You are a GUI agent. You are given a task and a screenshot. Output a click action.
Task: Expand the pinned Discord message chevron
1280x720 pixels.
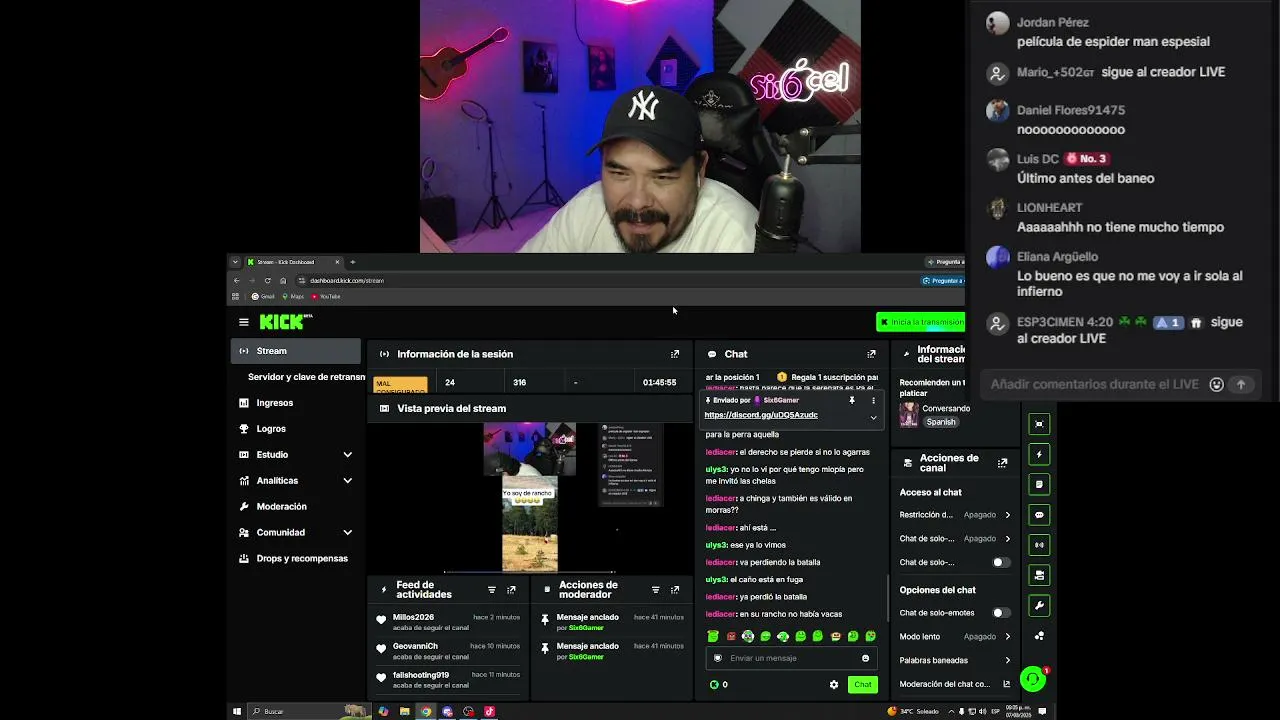click(873, 418)
